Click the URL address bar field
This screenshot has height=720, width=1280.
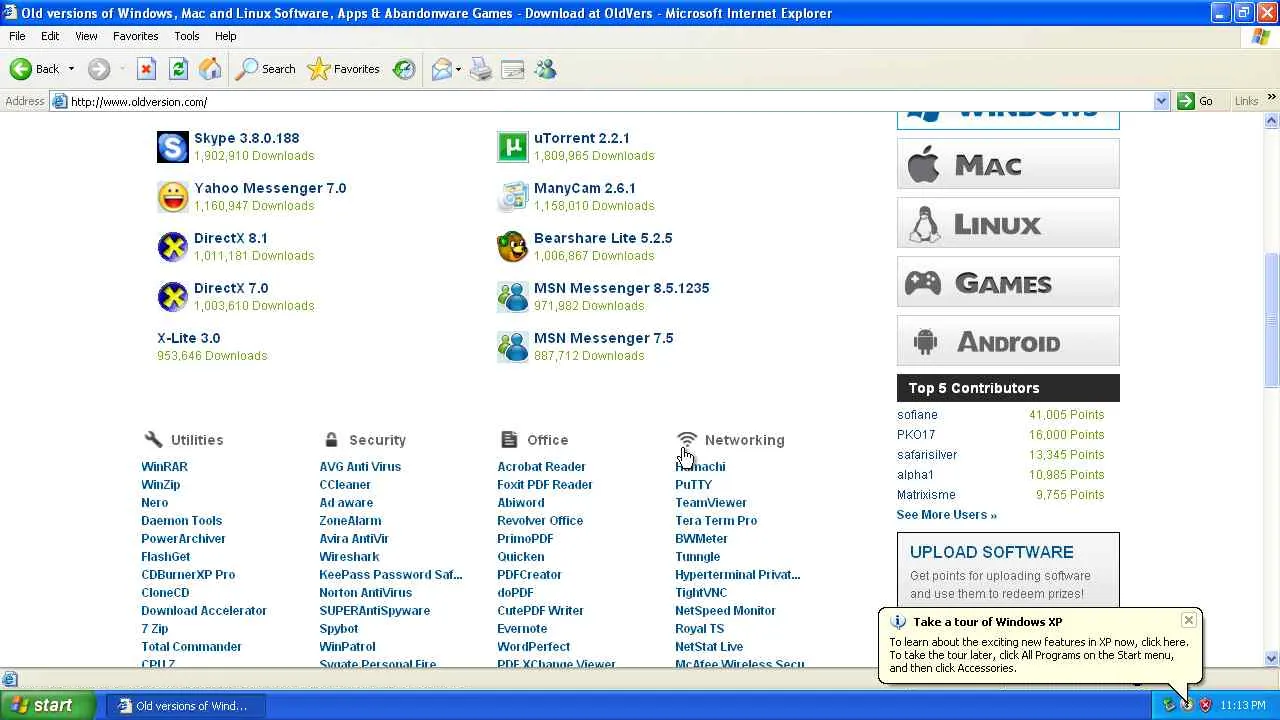(610, 101)
